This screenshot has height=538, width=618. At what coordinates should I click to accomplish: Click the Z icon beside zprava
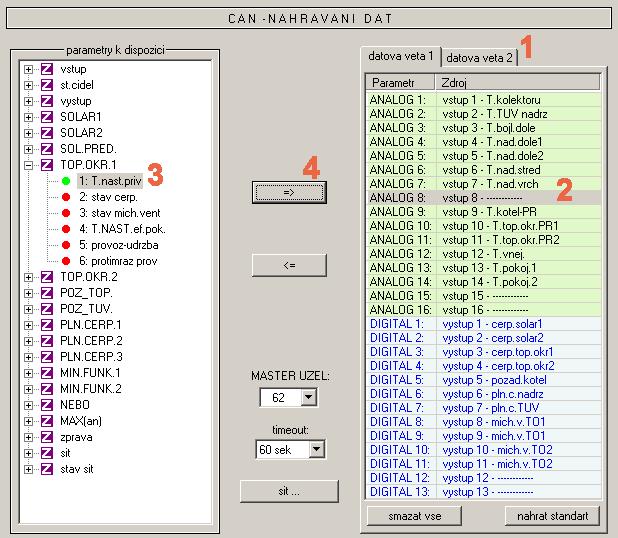tap(47, 437)
